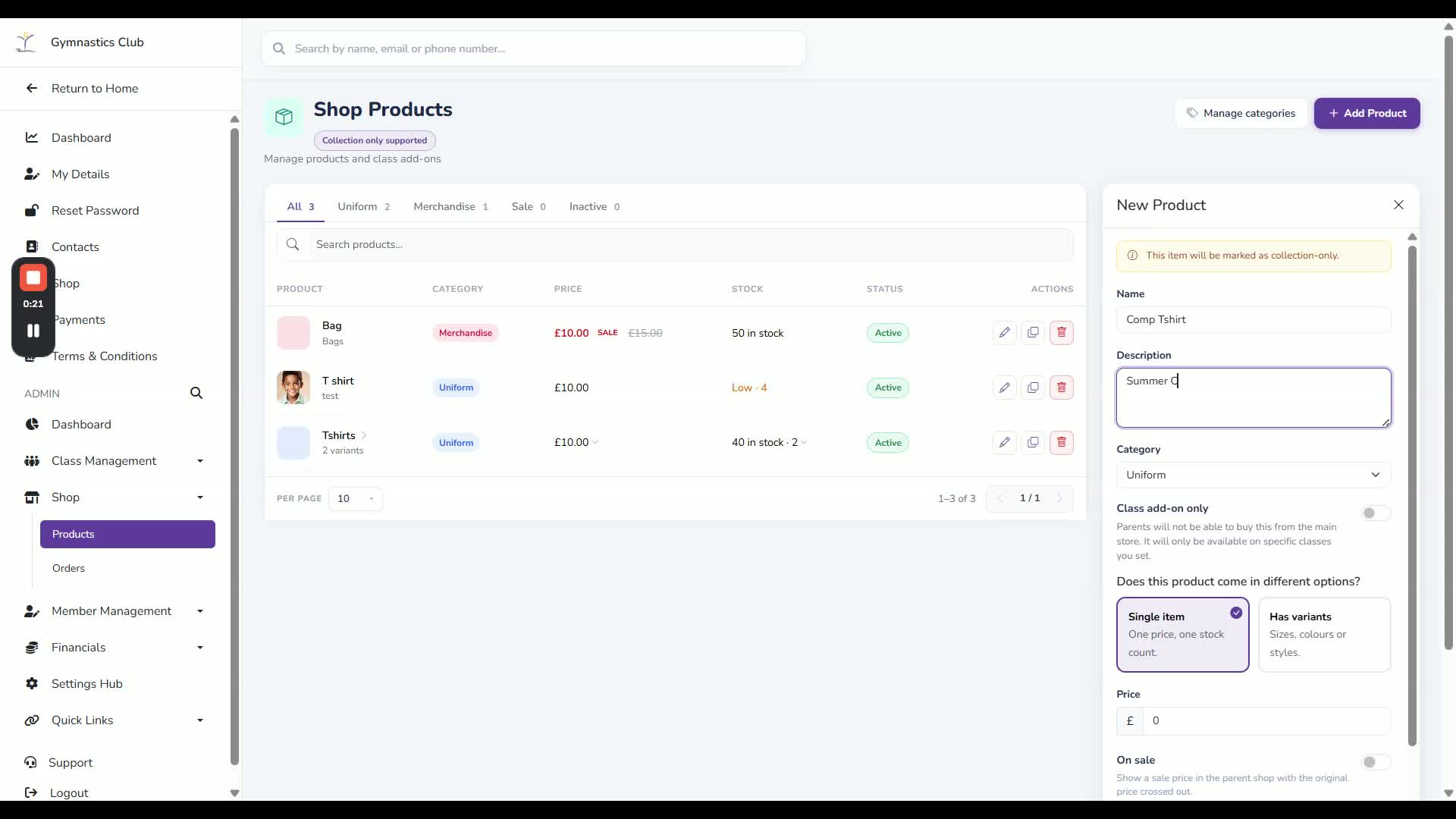Delete the Tshirts product via trash icon
Viewport: 1456px width, 819px height.
pyautogui.click(x=1061, y=442)
